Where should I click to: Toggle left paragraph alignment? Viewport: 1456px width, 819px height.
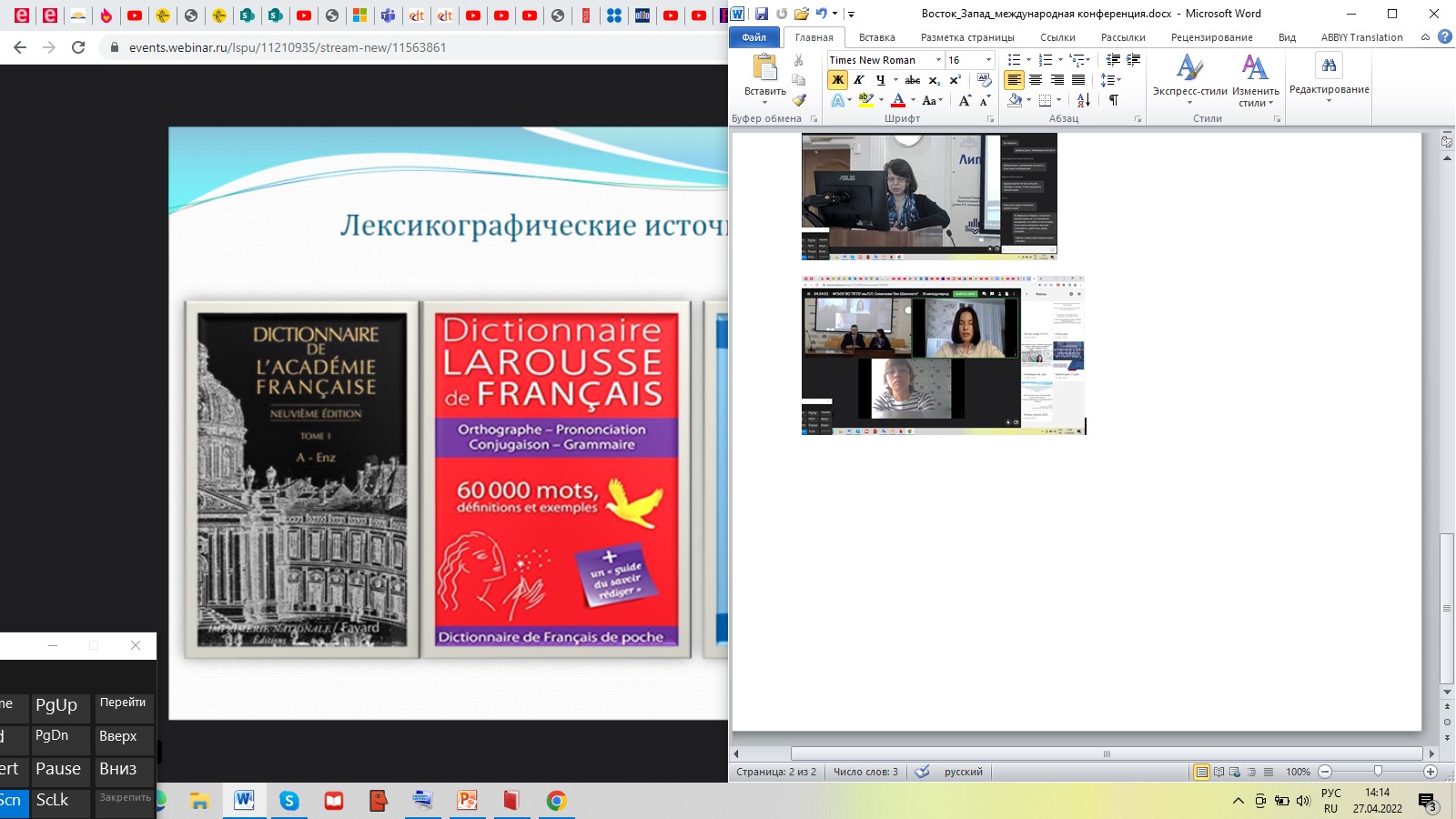coord(1014,80)
